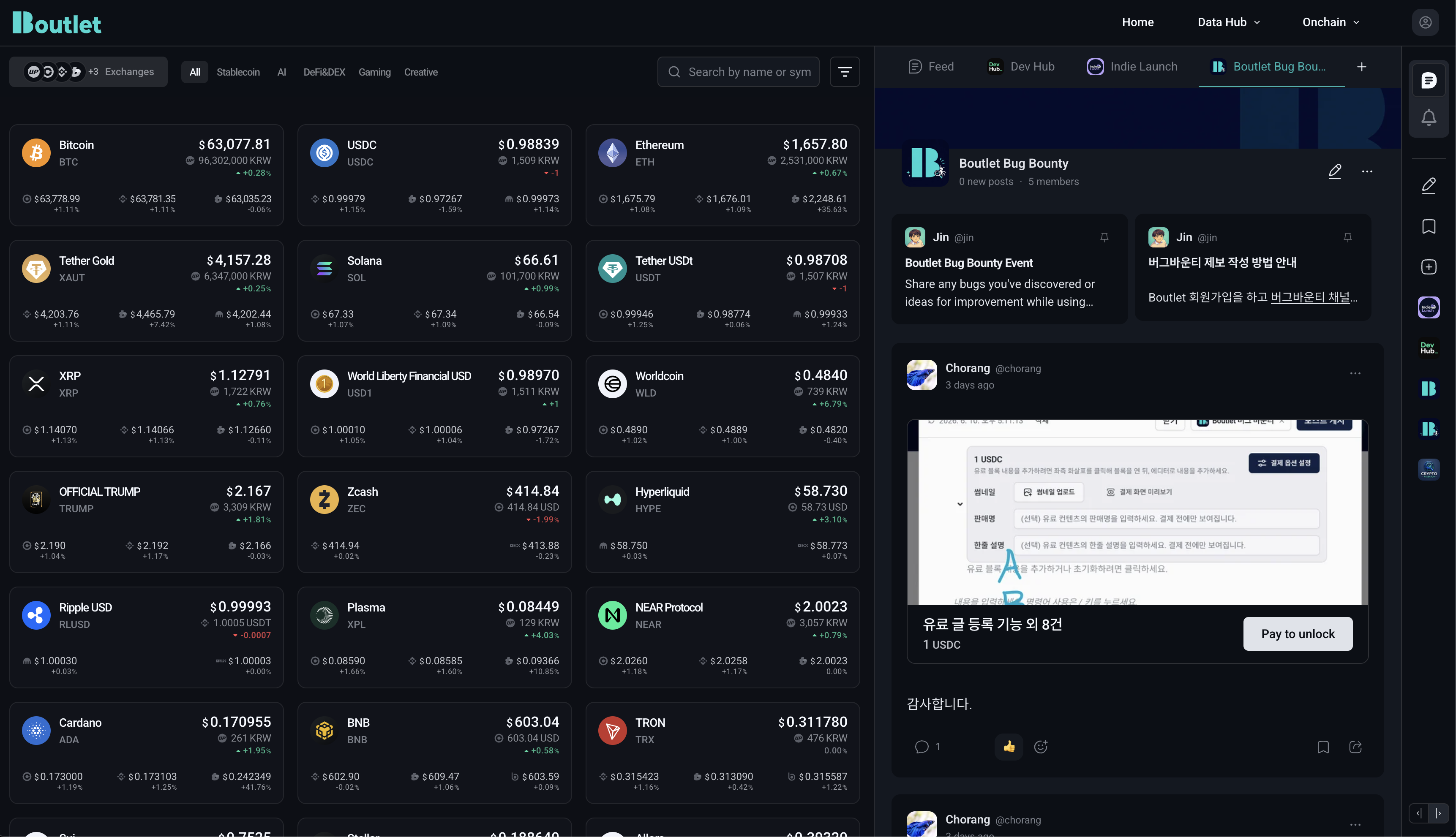
Task: Click the Solana coin icon
Action: [x=324, y=269]
